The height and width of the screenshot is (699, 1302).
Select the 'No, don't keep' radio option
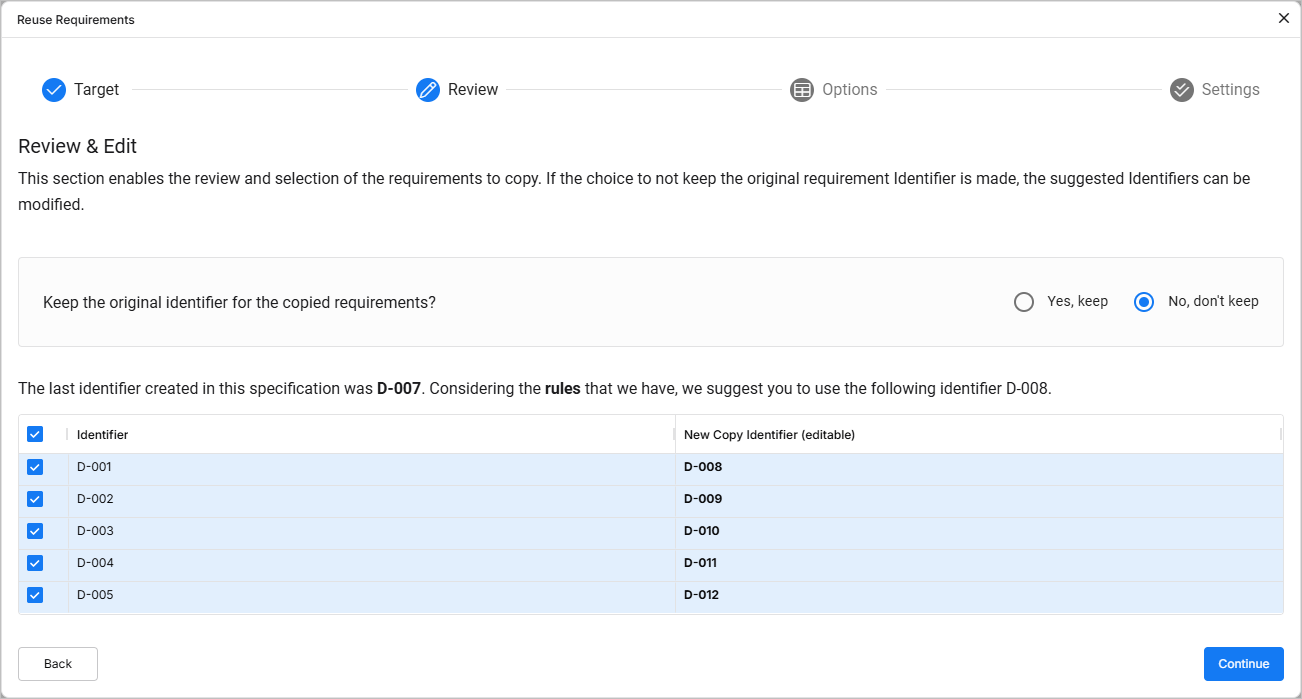1144,302
